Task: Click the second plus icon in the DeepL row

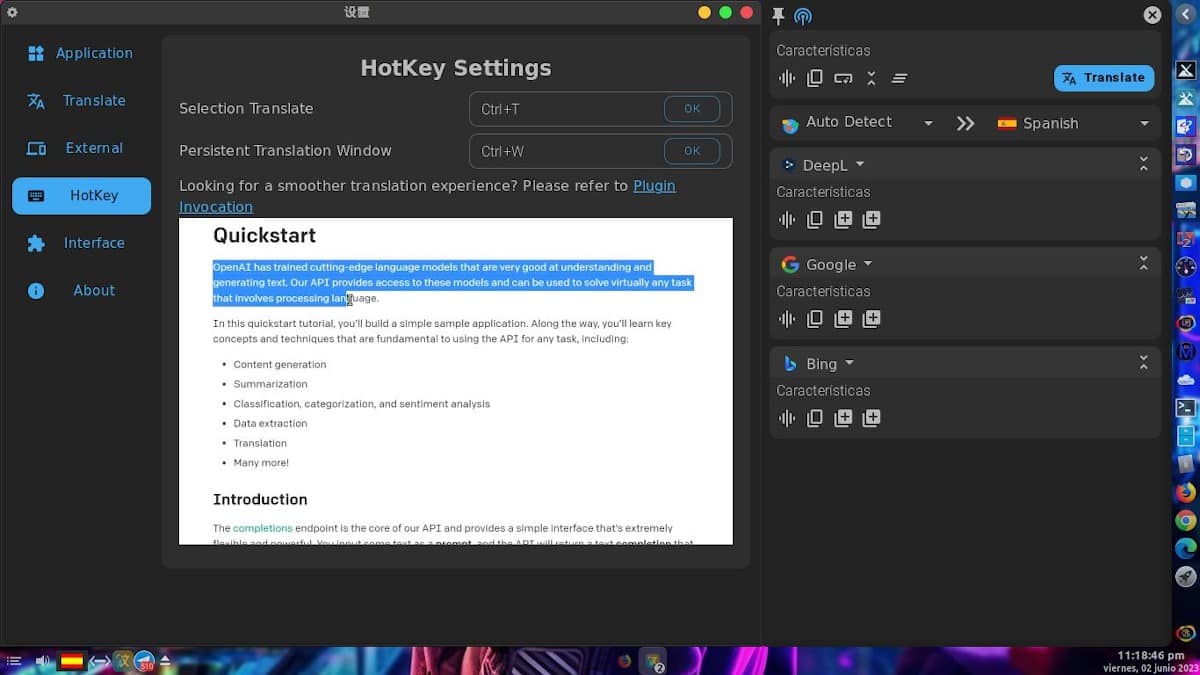Action: [871, 220]
